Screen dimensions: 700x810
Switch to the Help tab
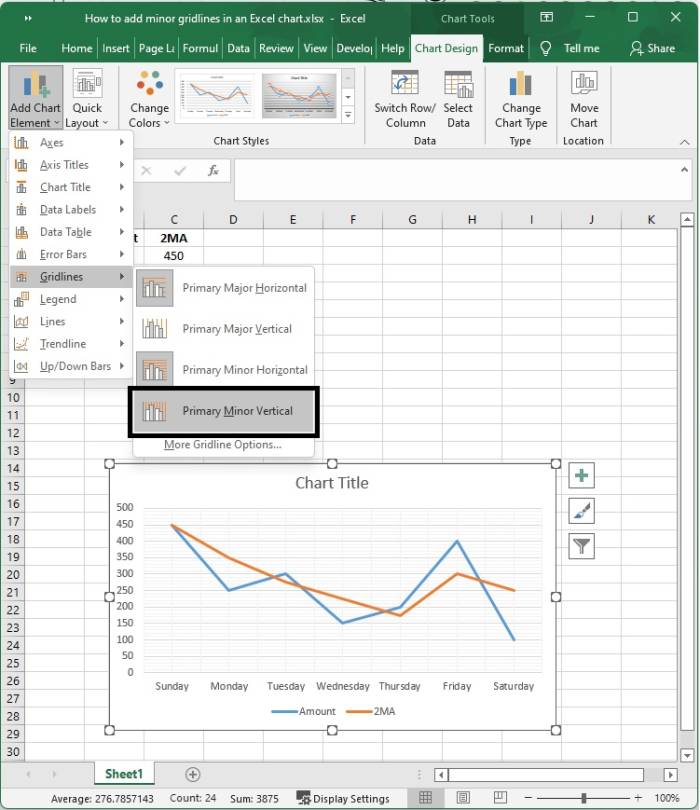click(393, 49)
